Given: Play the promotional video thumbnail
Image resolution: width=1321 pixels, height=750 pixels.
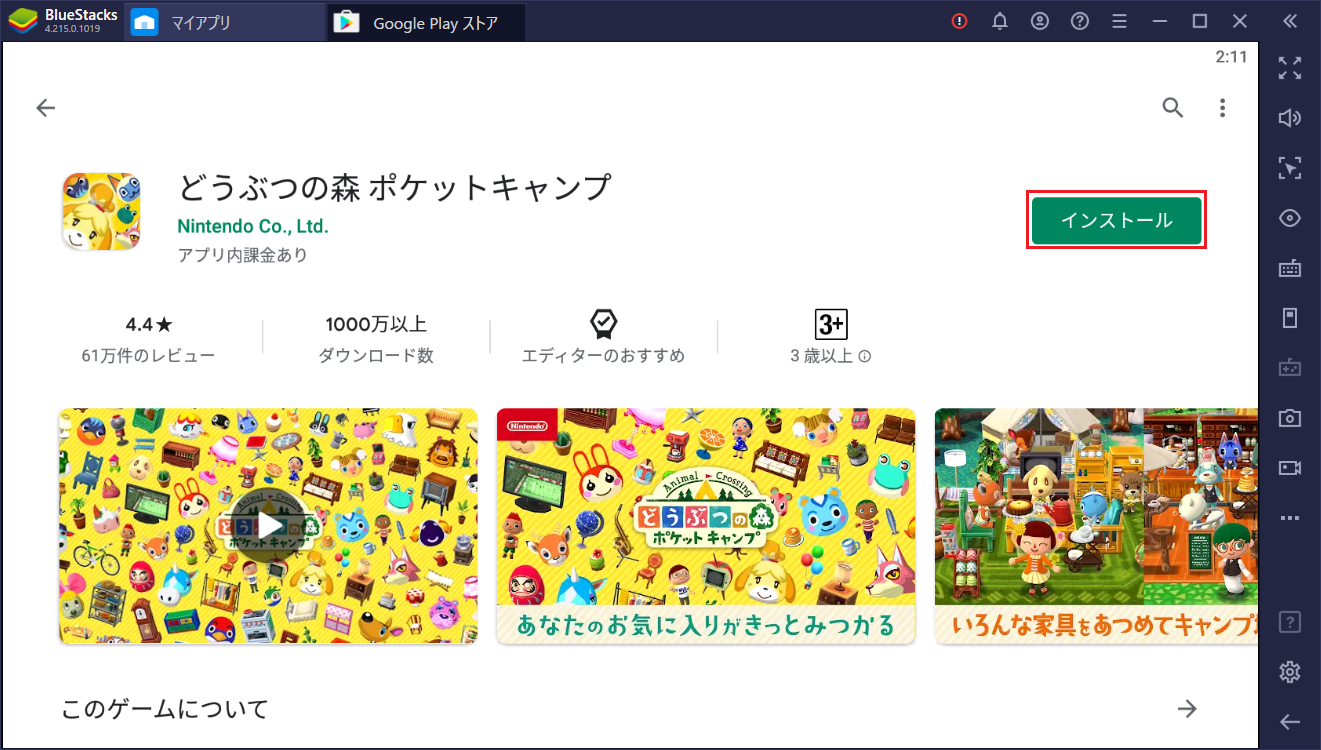Looking at the screenshot, I should 268,526.
